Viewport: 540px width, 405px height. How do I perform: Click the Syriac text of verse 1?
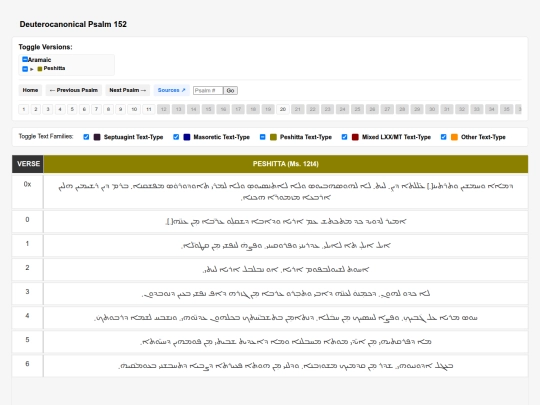click(x=285, y=246)
